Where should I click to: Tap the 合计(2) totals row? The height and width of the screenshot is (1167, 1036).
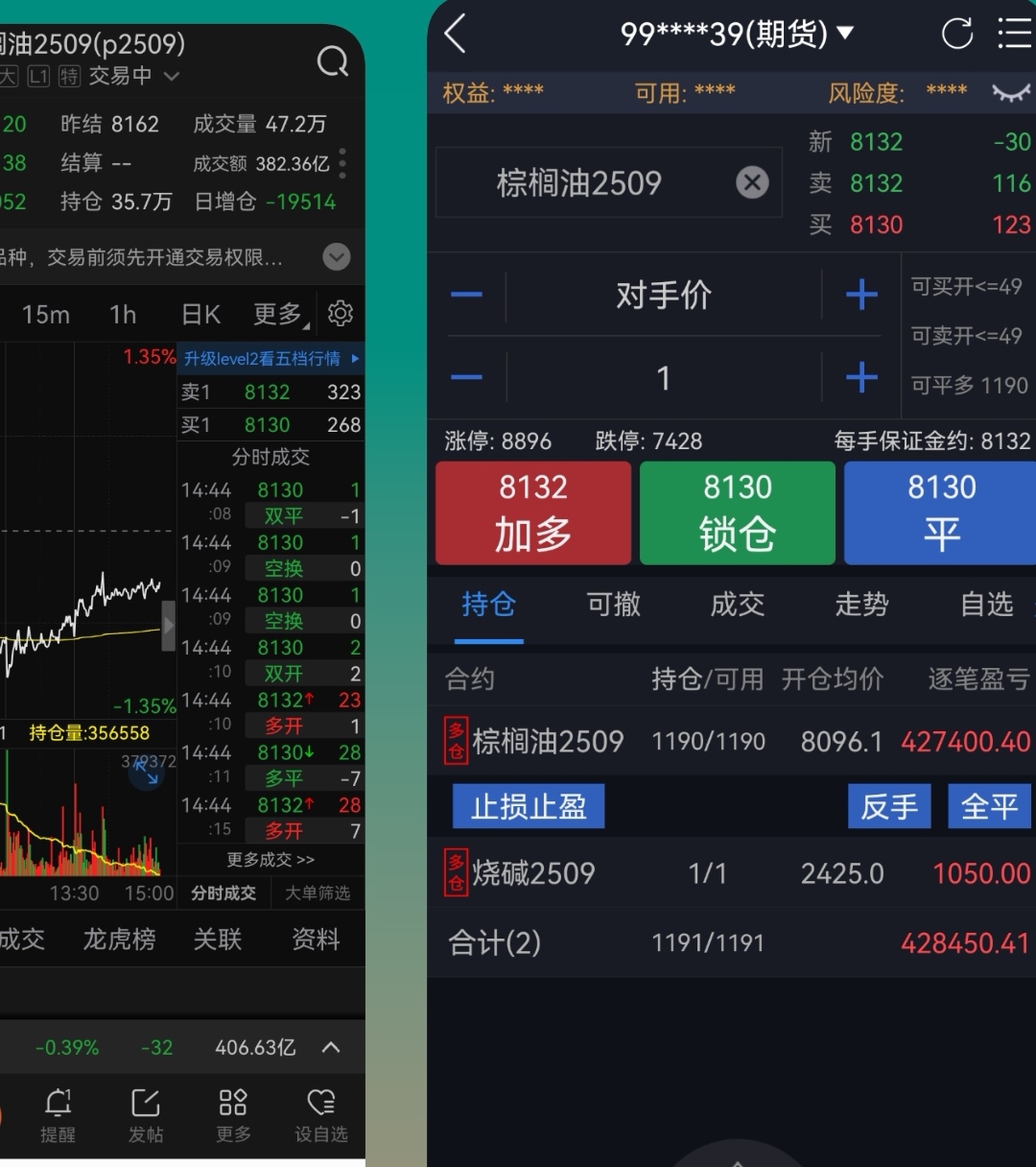click(x=732, y=942)
